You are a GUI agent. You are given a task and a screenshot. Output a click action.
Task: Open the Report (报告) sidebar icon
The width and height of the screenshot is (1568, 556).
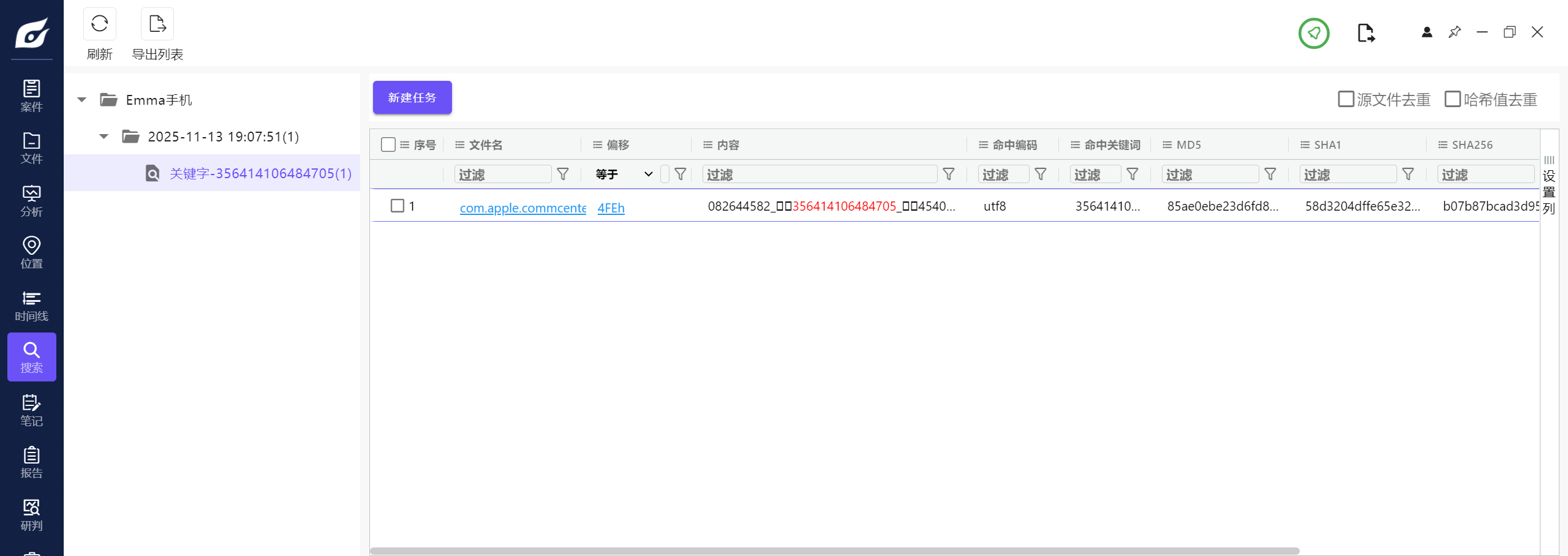coord(31,462)
